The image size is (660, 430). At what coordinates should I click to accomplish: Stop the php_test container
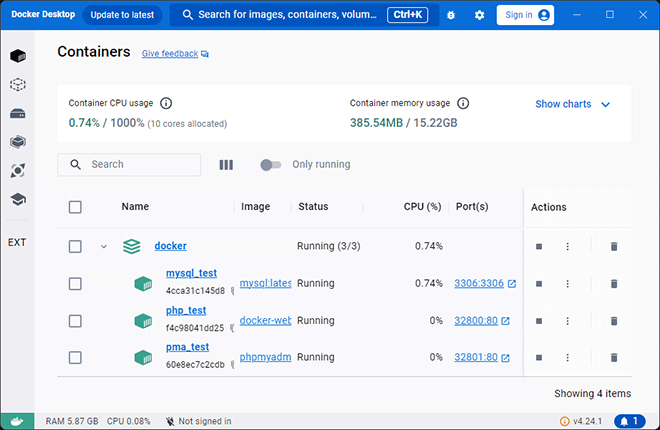pyautogui.click(x=539, y=321)
